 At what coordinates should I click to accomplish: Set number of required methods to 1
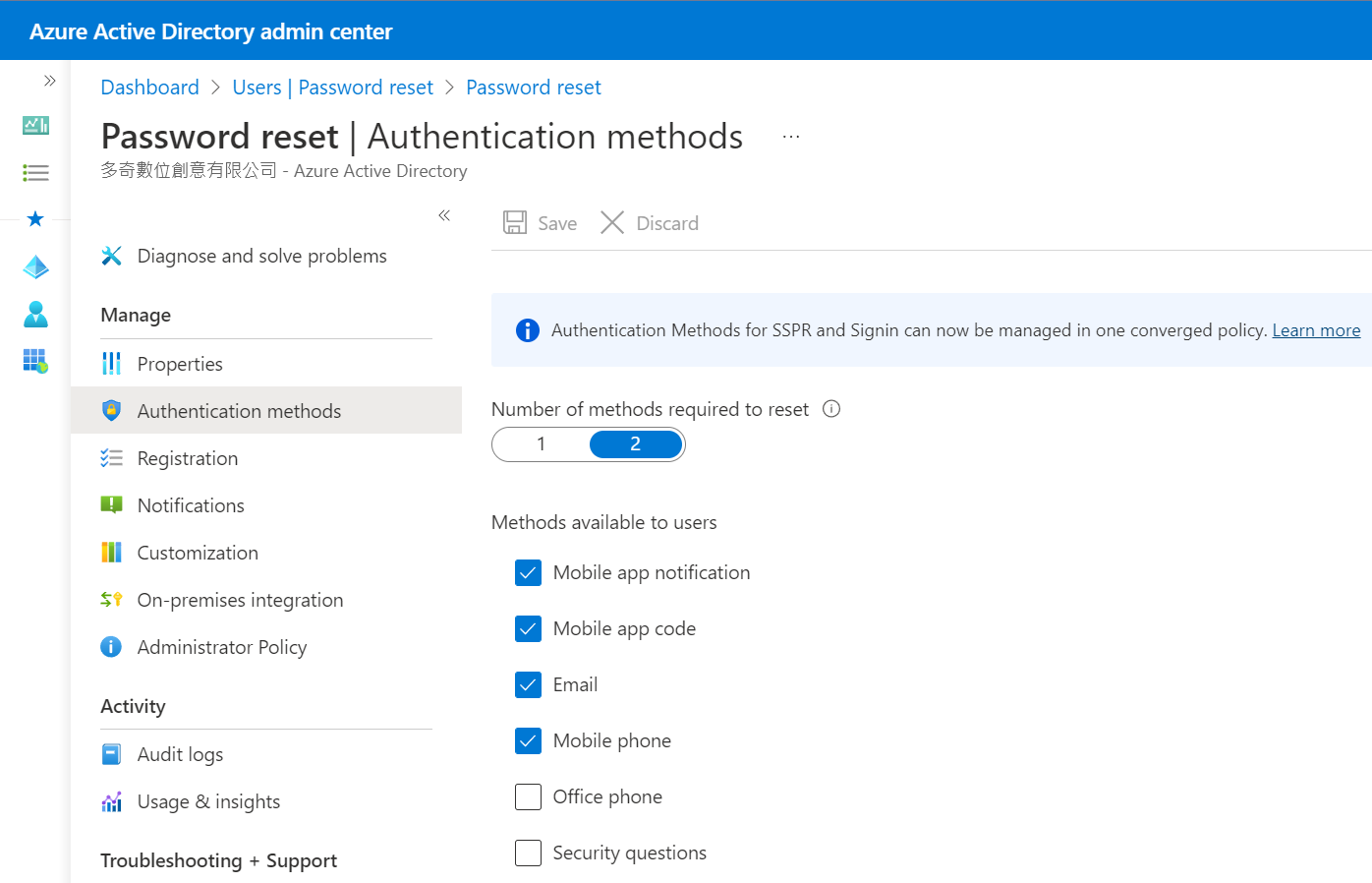point(542,444)
